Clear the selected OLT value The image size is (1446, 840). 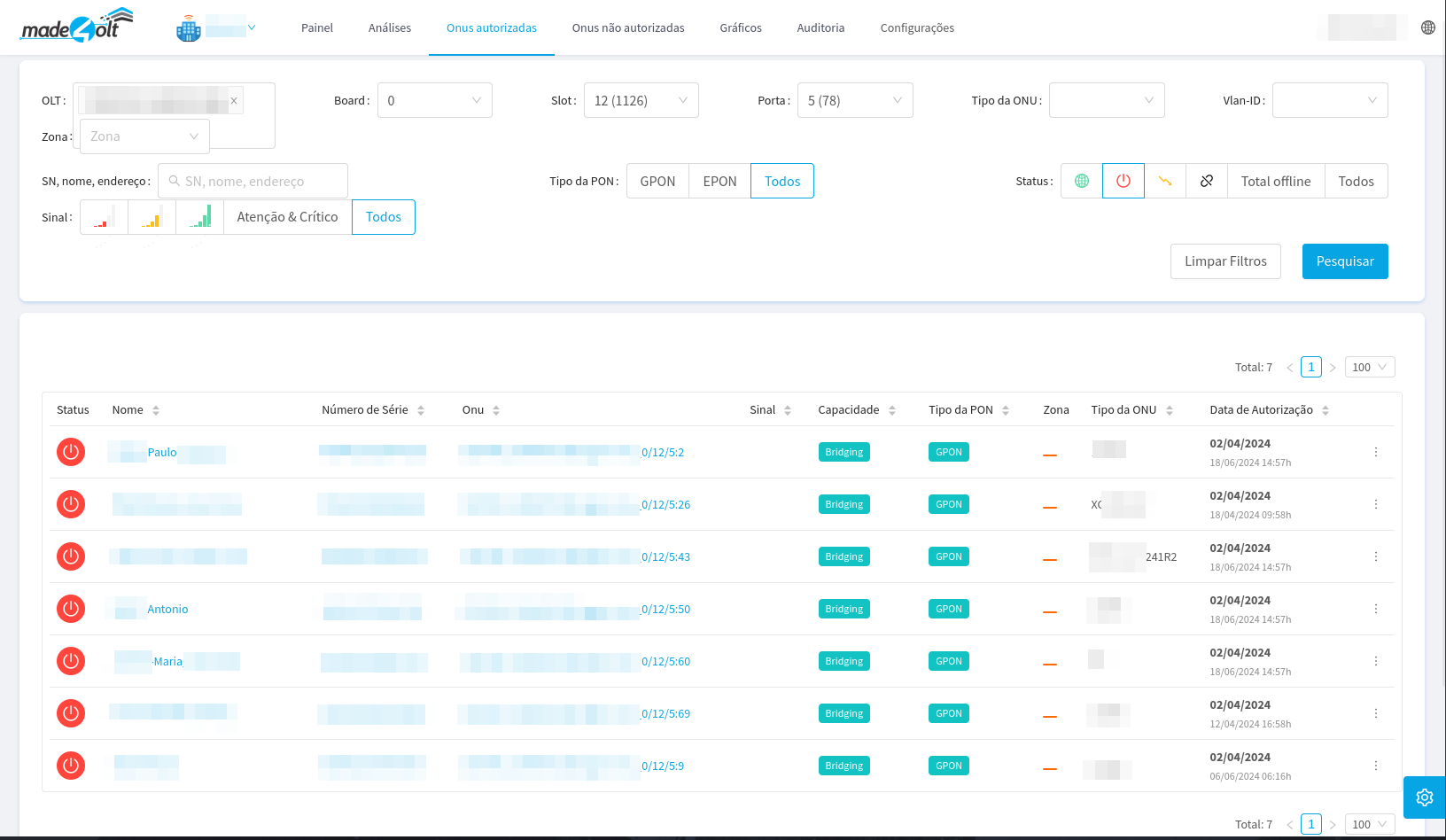coord(234,101)
